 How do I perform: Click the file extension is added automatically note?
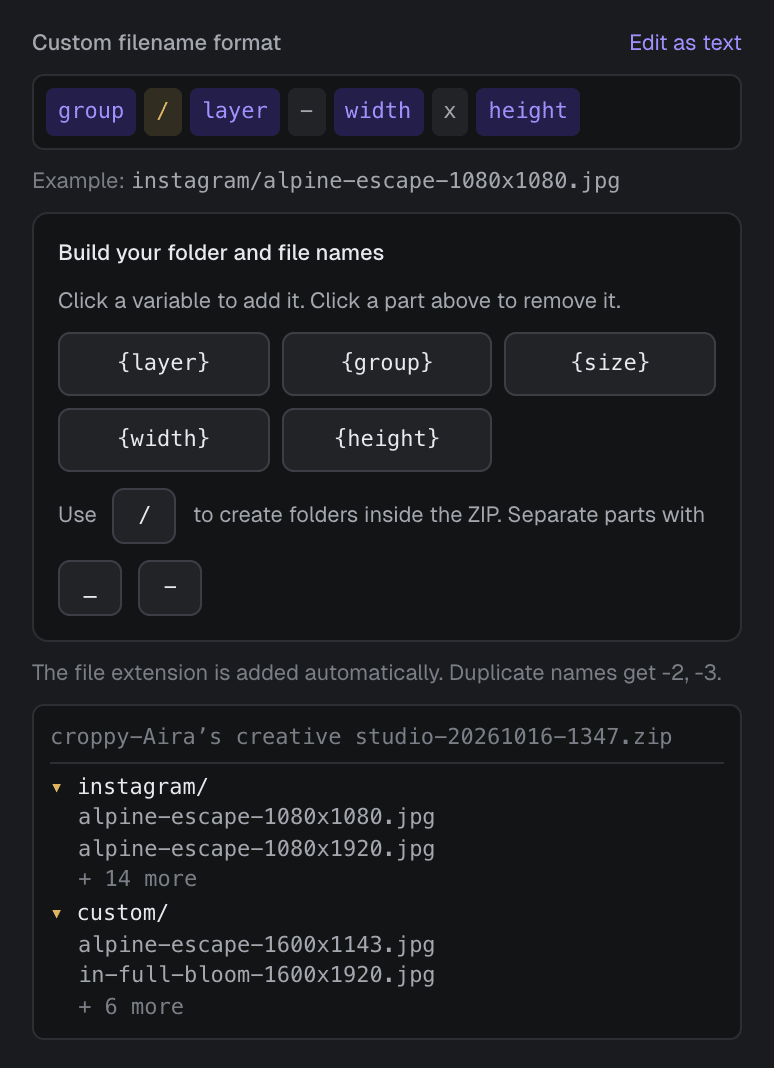coord(376,673)
